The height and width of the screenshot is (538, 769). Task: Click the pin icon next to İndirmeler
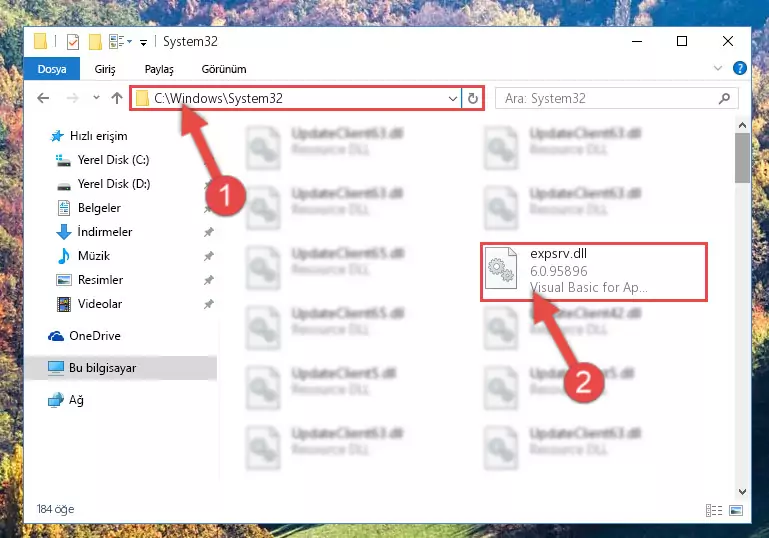(209, 232)
